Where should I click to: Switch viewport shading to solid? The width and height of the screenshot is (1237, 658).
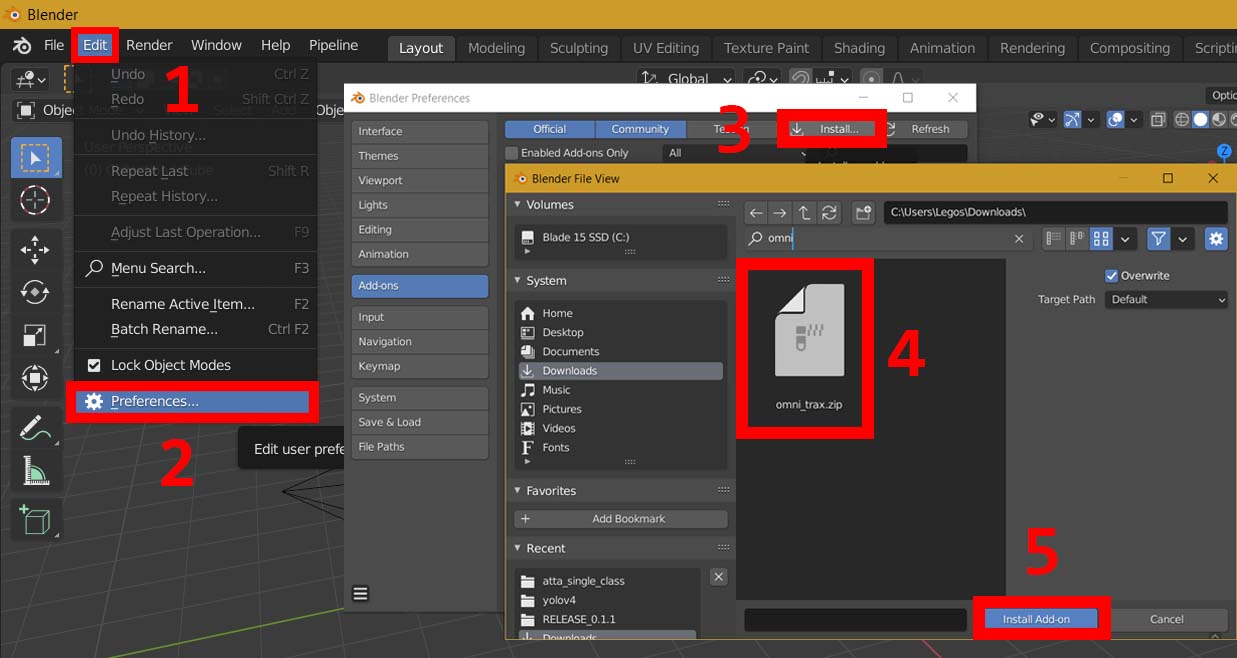click(x=1200, y=120)
